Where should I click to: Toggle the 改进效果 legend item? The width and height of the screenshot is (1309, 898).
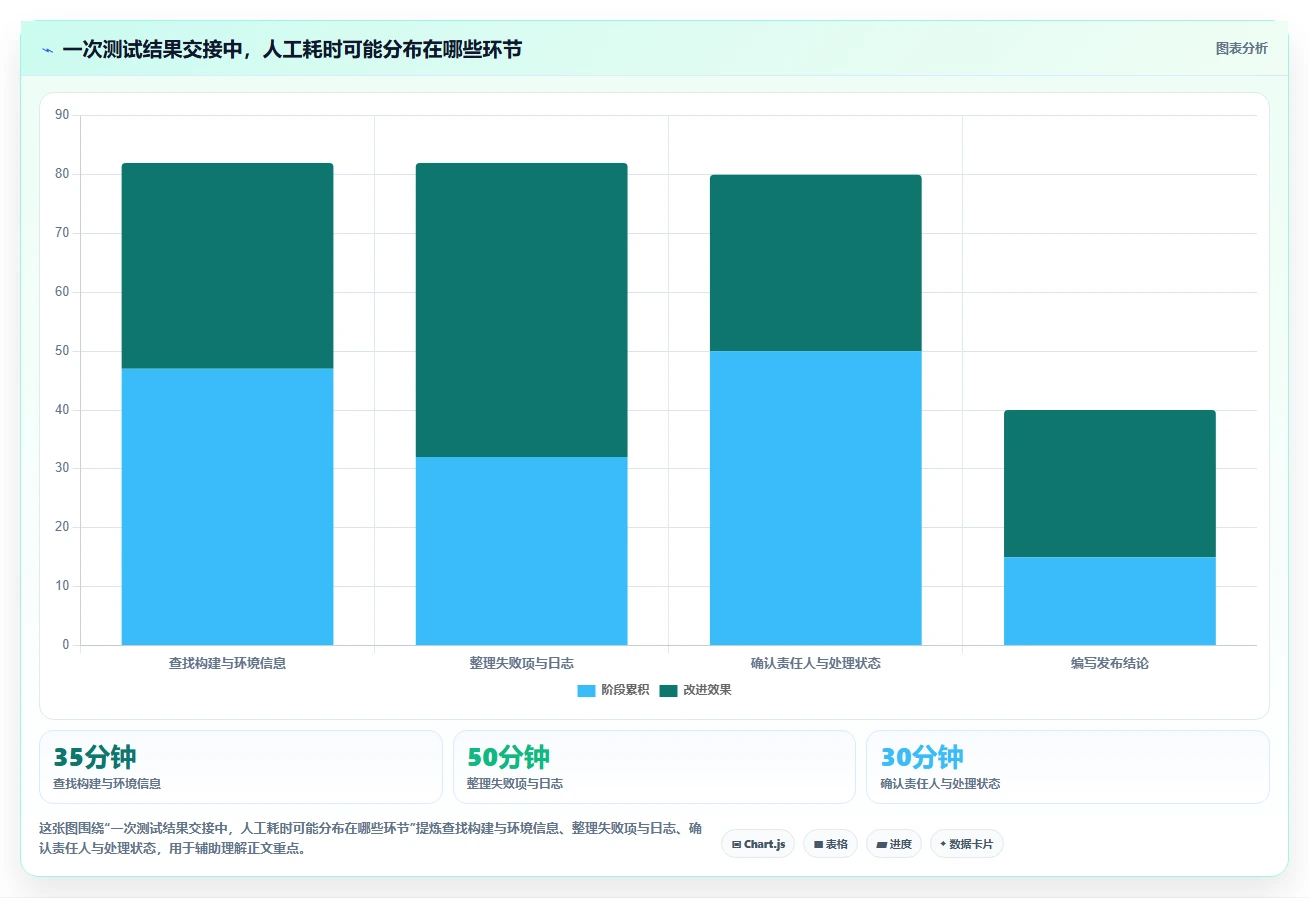click(695, 690)
